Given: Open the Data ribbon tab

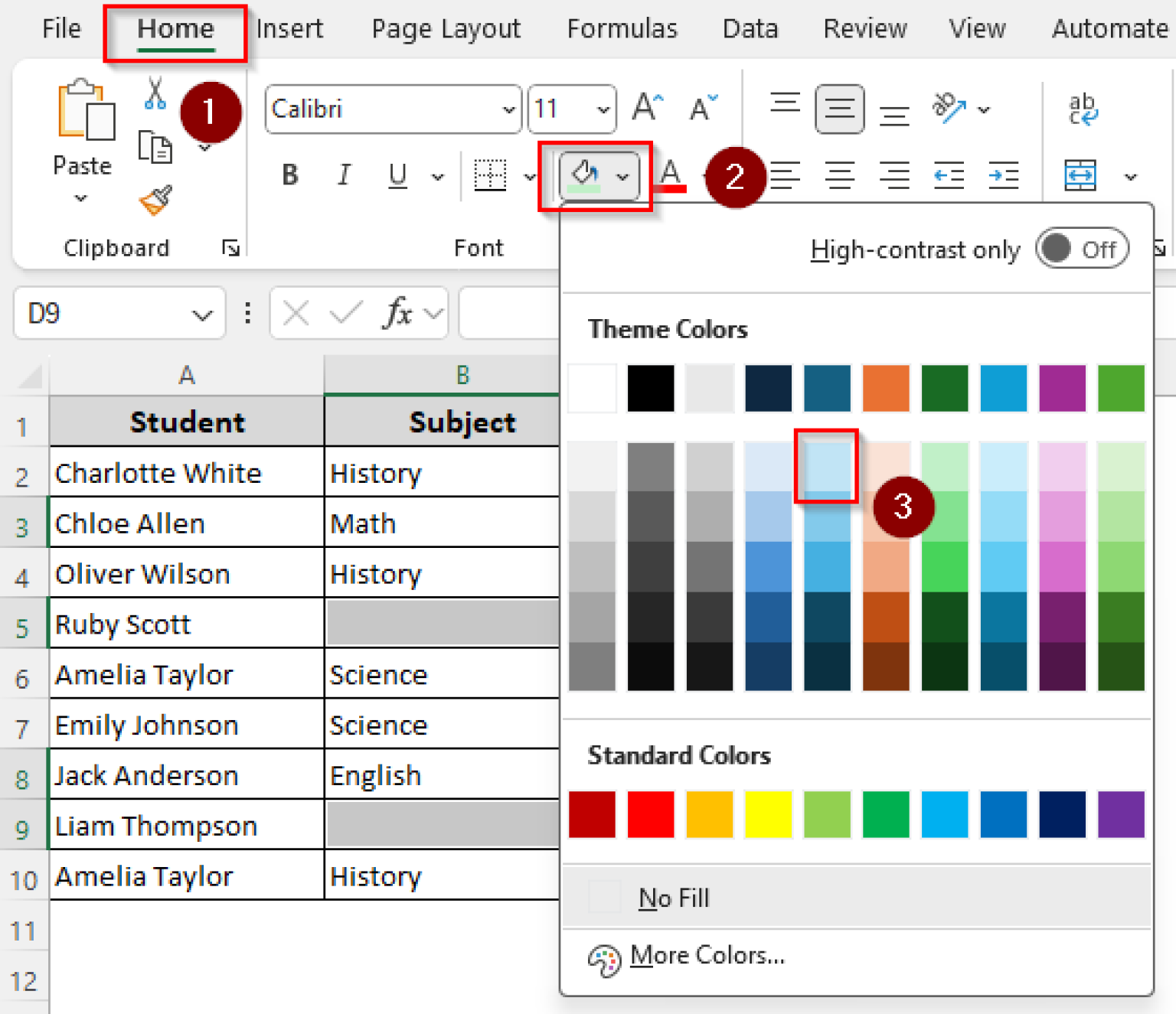Looking at the screenshot, I should (x=750, y=28).
